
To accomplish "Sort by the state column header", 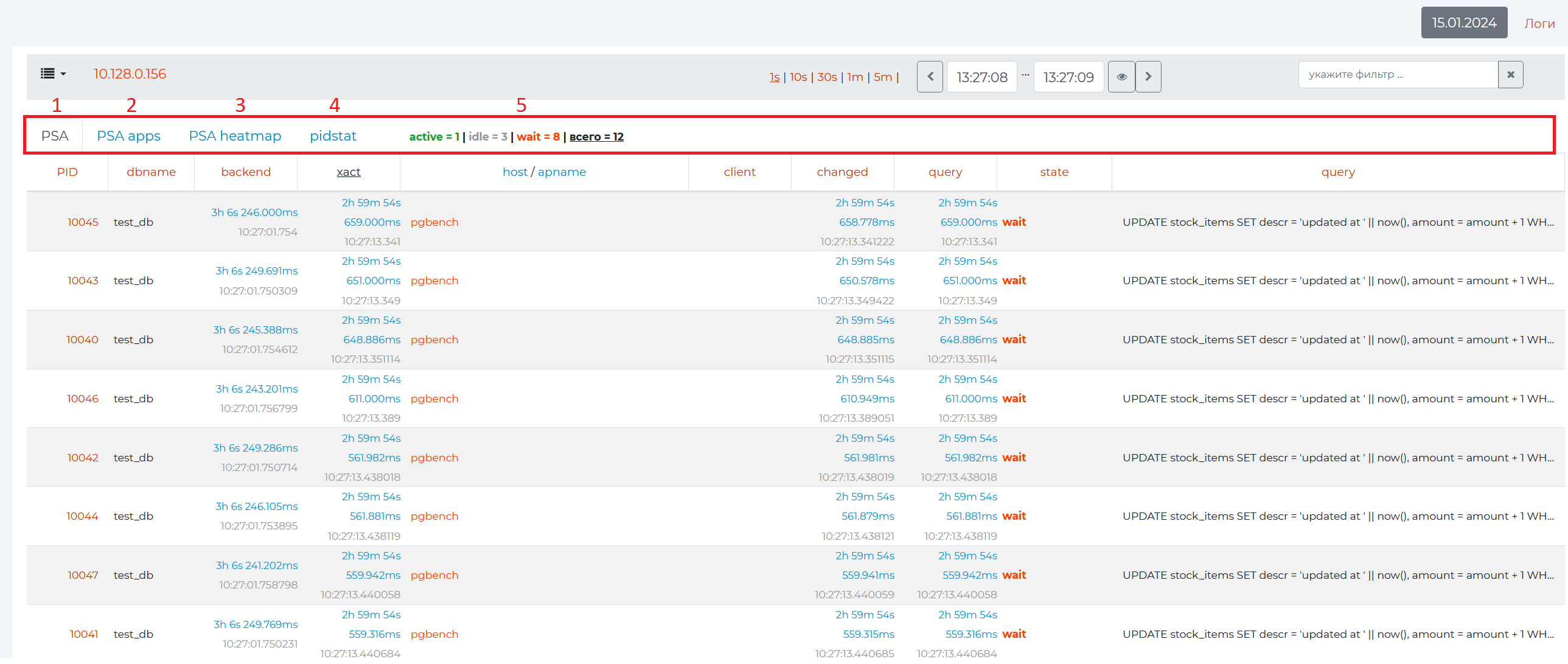I will [1054, 172].
